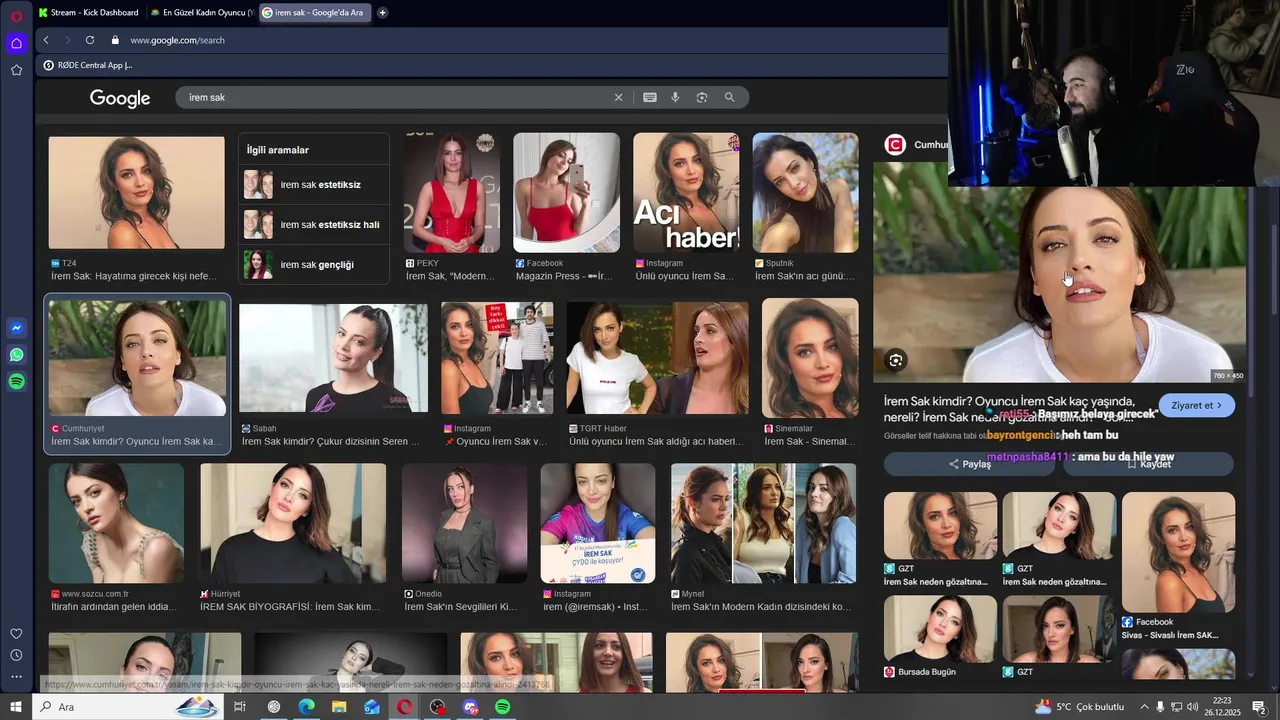Screen dimensions: 1280x720
Task: Open the Hürriyet biography image result
Action: point(293,523)
